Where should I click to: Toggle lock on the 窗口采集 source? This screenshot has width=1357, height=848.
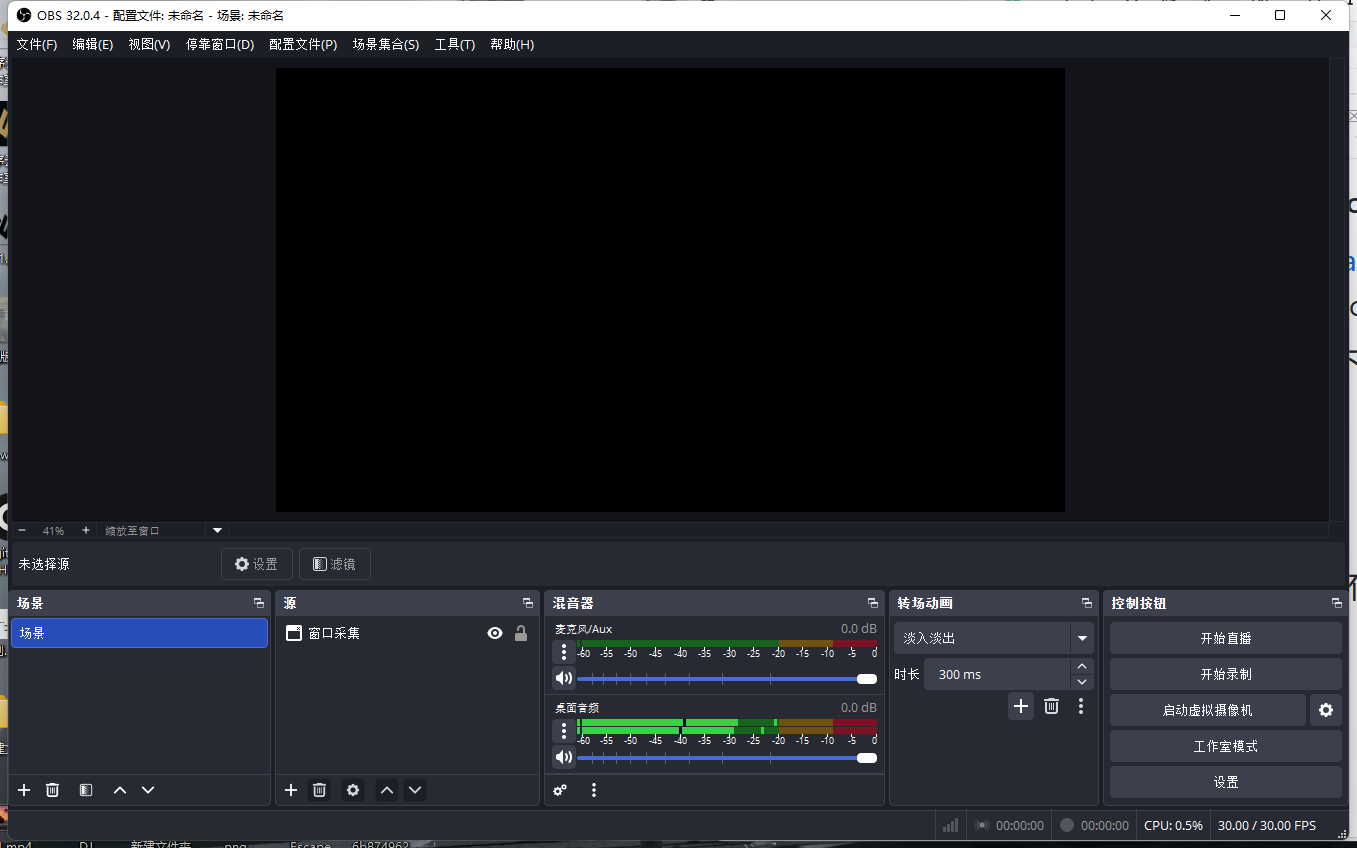tap(521, 633)
